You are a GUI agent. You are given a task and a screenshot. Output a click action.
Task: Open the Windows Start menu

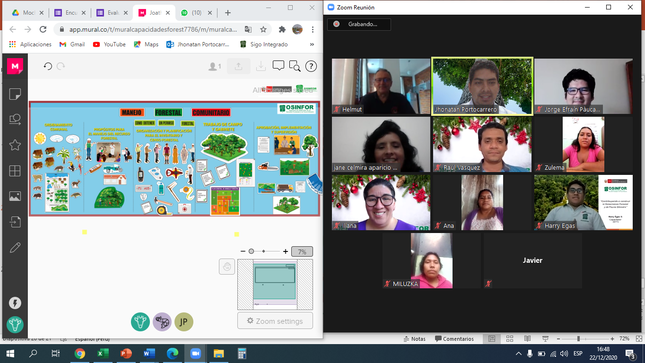pyautogui.click(x=10, y=354)
